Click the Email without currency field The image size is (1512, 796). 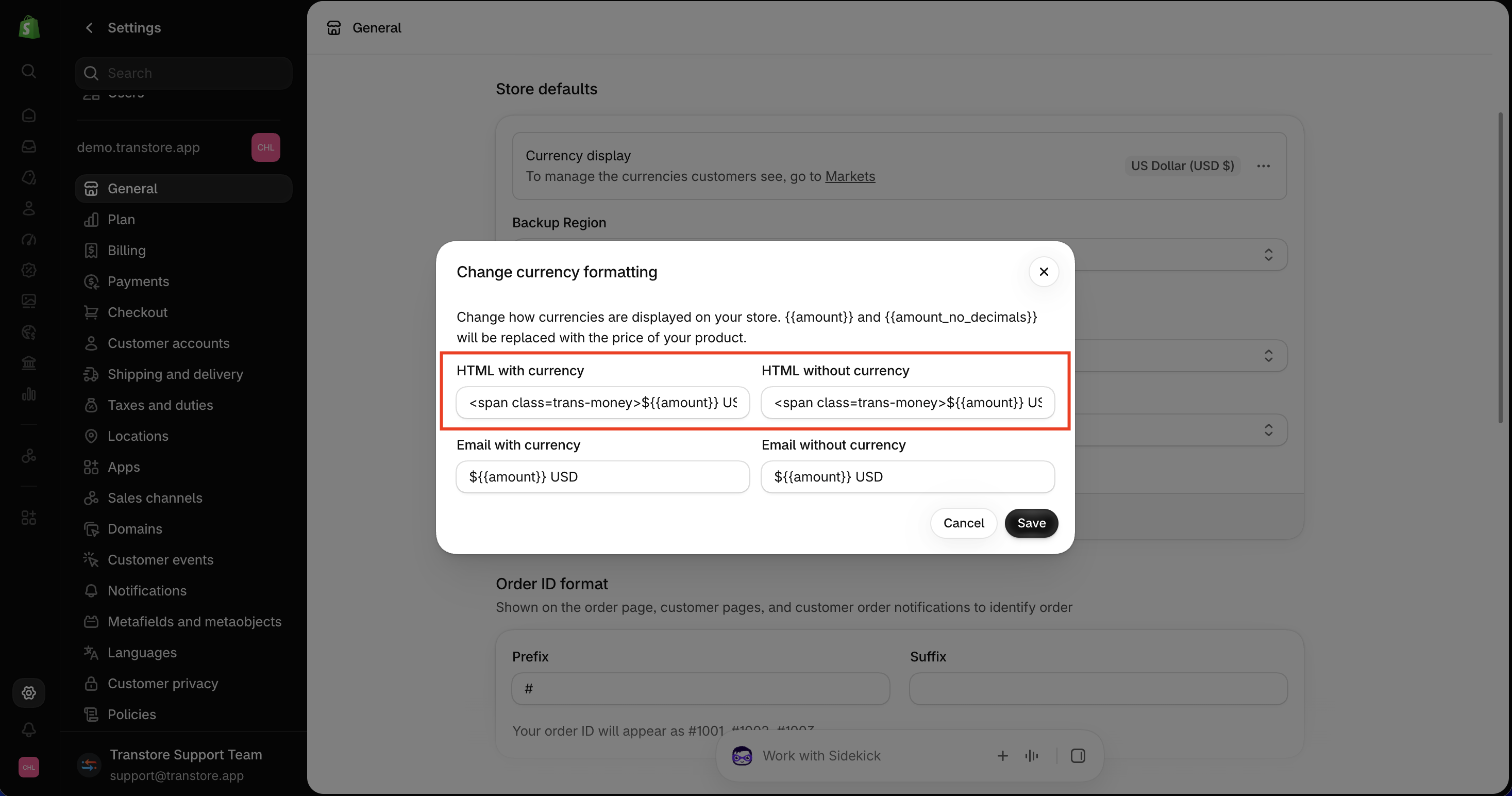click(908, 477)
